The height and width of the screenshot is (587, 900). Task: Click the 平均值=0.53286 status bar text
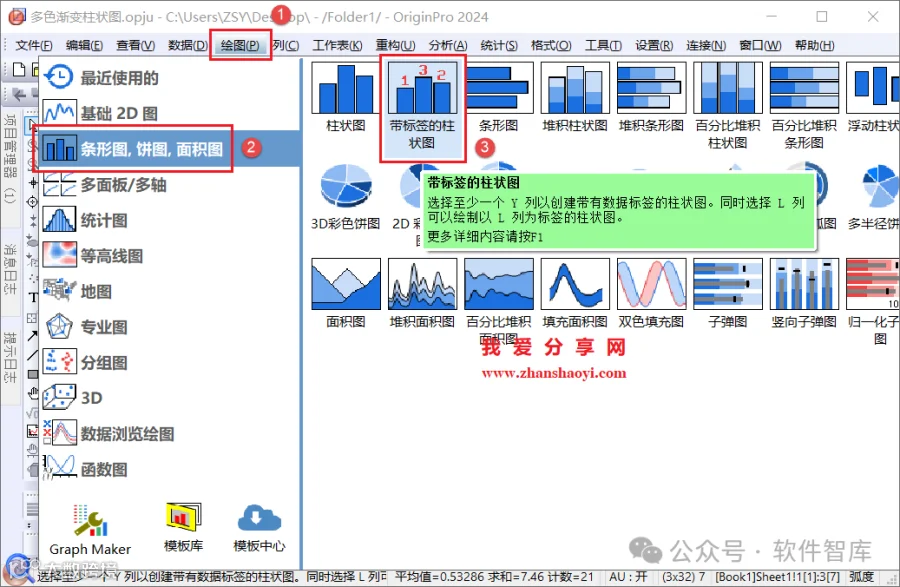click(440, 577)
